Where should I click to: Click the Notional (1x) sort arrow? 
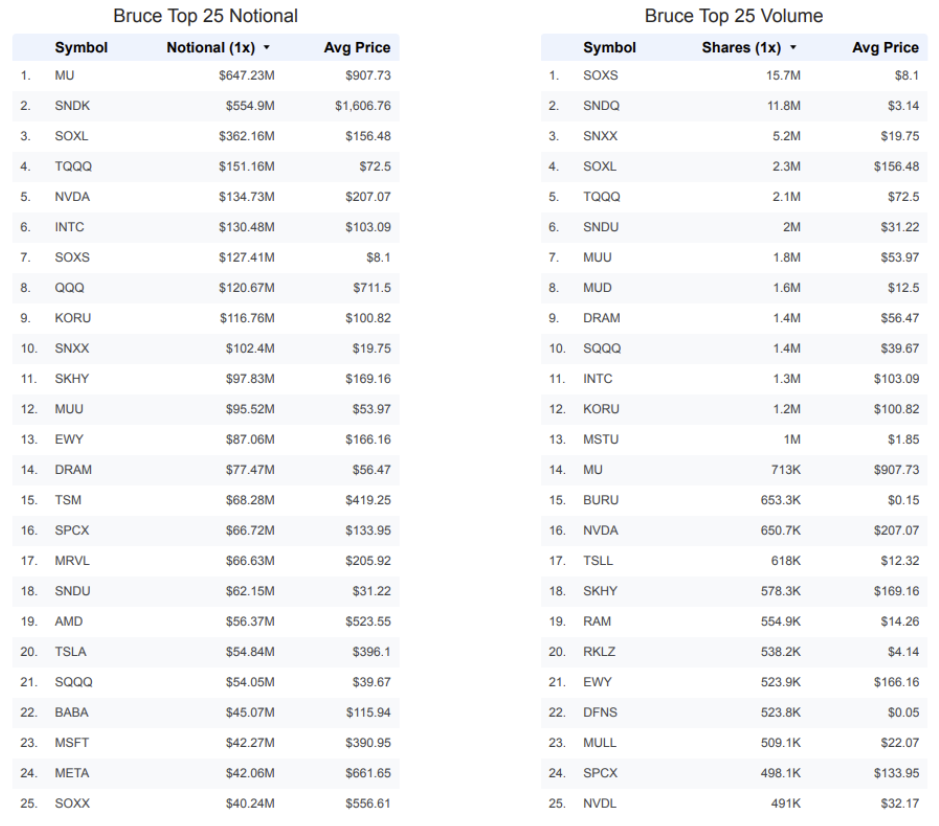pos(266,47)
